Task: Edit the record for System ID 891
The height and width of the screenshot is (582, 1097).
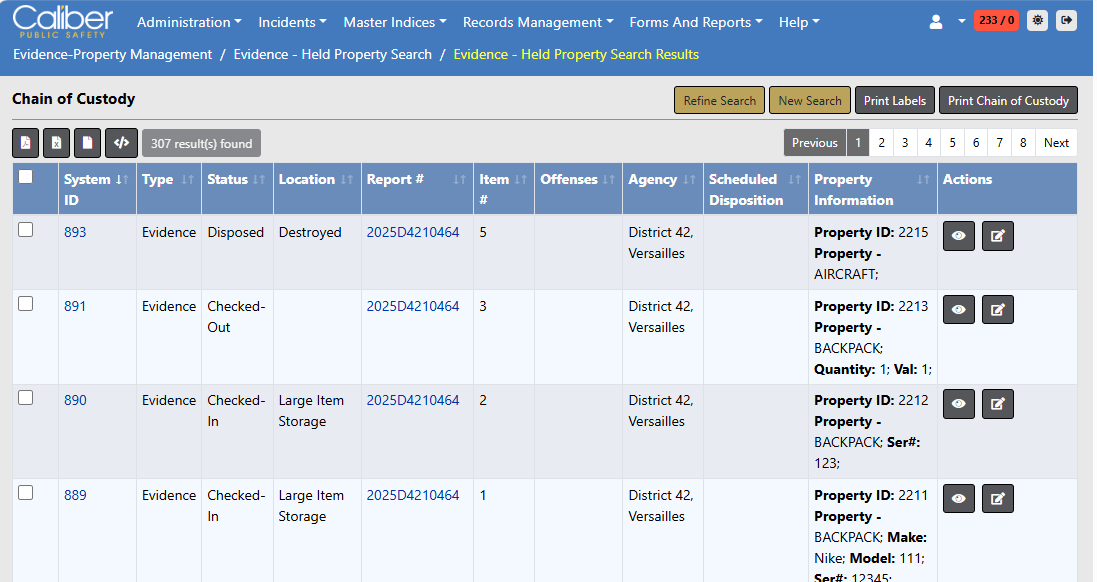Action: 997,310
